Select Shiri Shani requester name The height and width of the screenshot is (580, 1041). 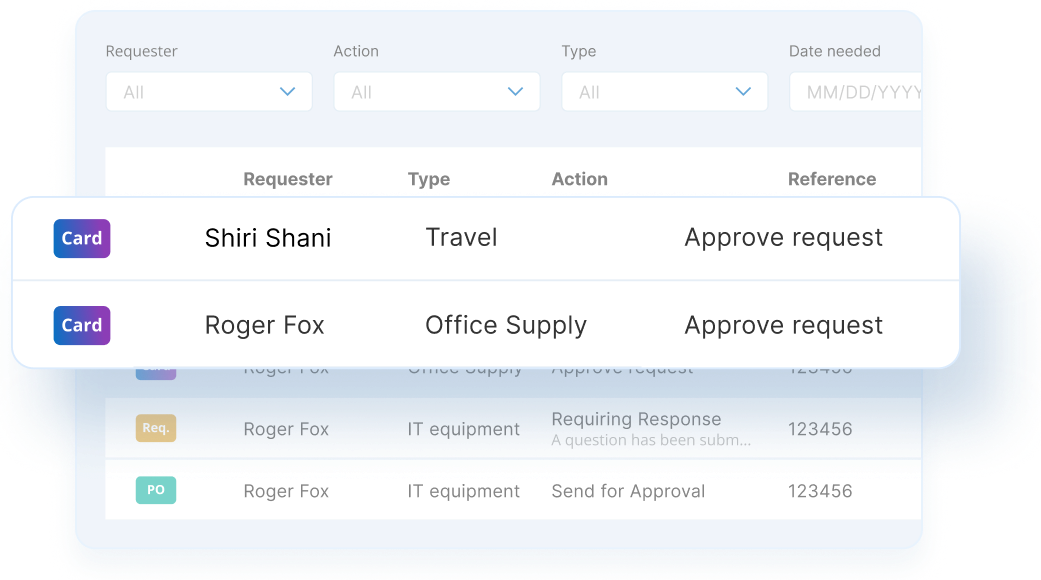[268, 238]
